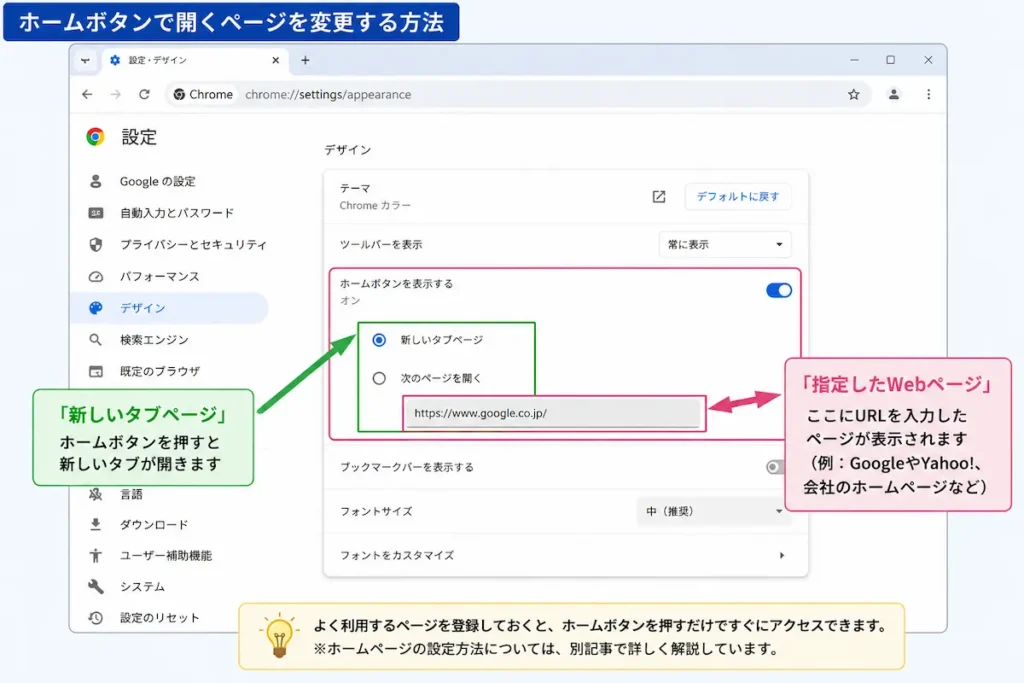This screenshot has height=683, width=1024.
Task: Toggle ホームボタンを表示する switch
Action: coord(778,291)
